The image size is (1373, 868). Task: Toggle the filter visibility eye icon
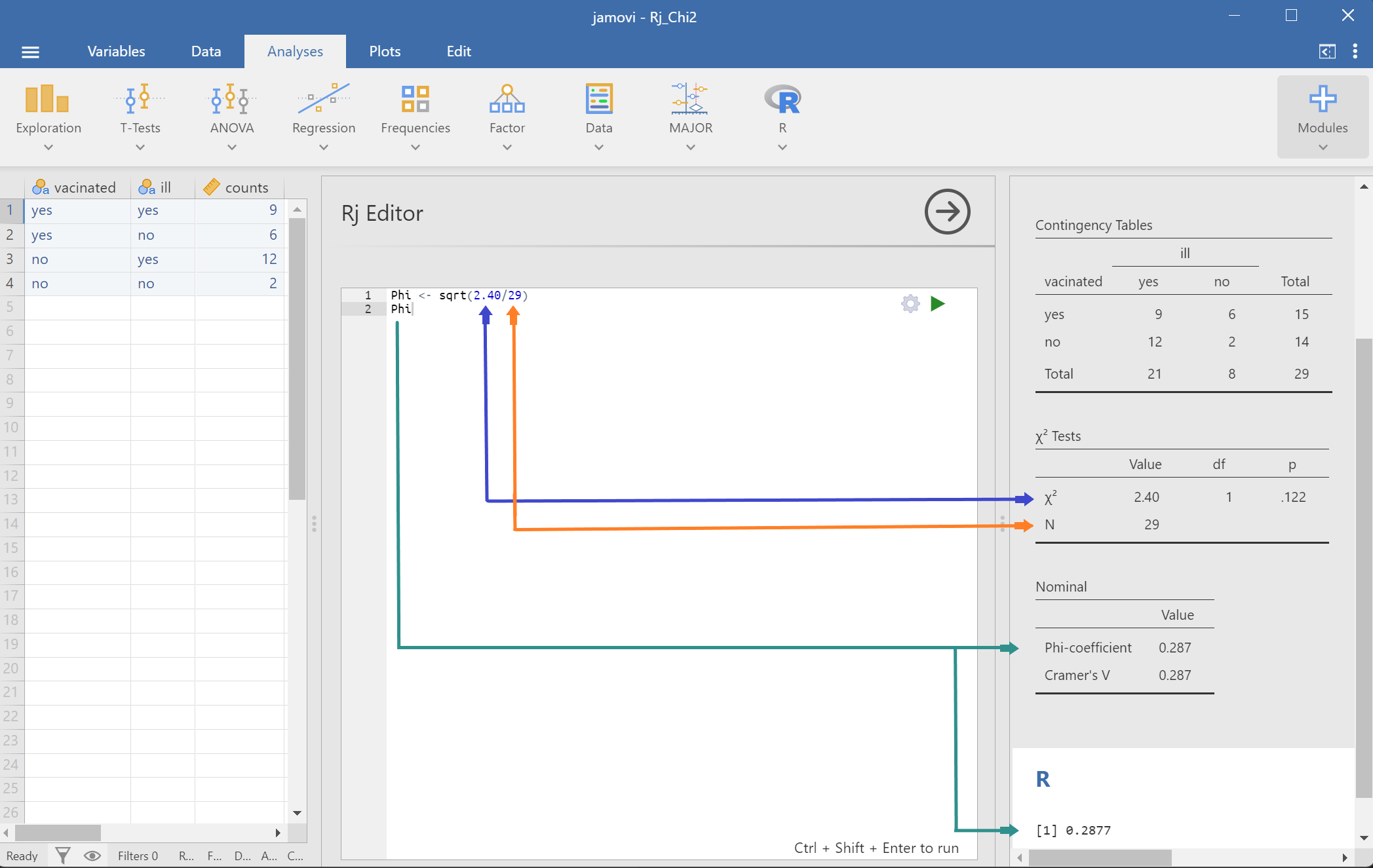pos(92,856)
